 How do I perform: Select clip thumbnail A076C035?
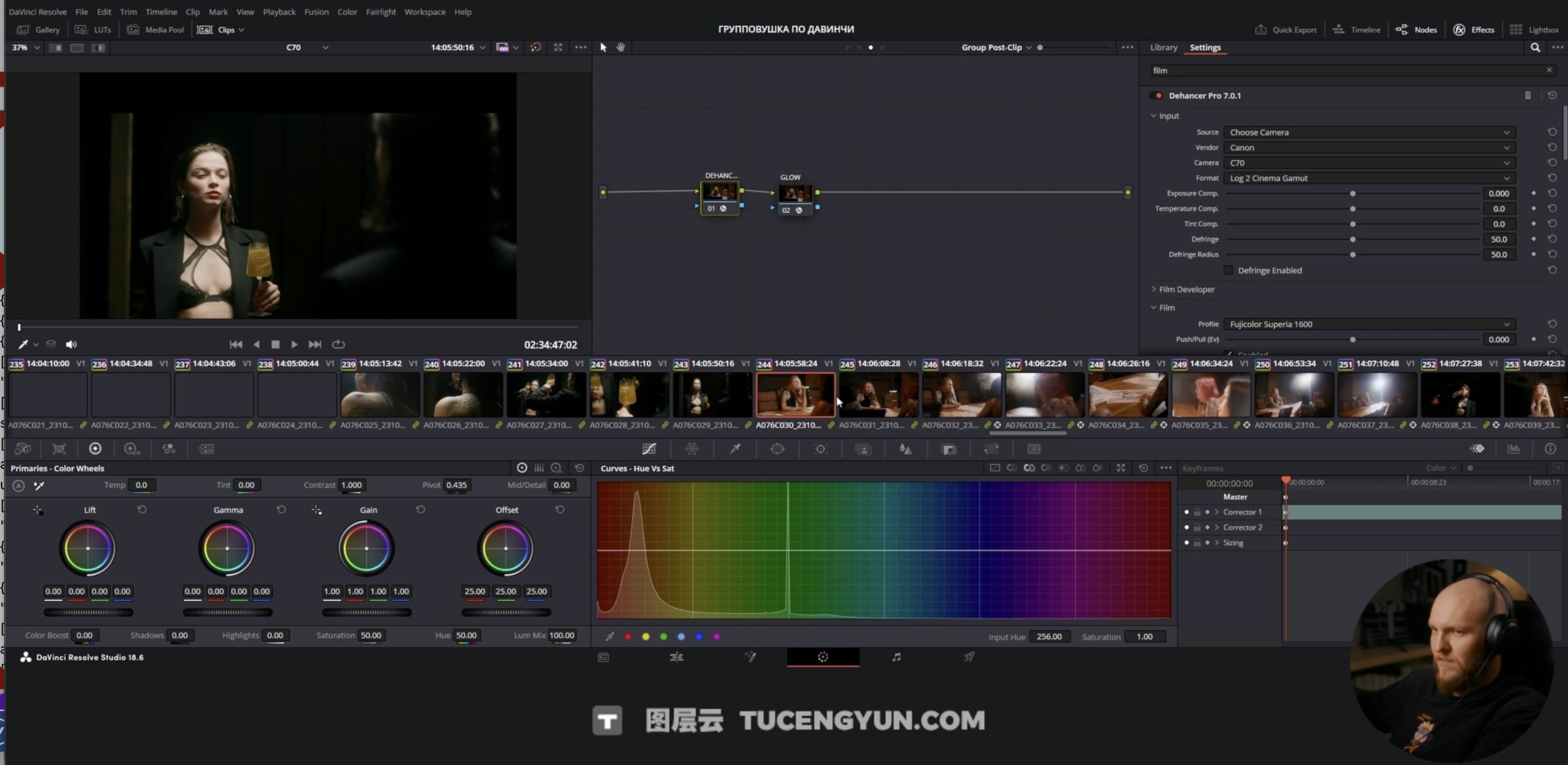[1210, 396]
